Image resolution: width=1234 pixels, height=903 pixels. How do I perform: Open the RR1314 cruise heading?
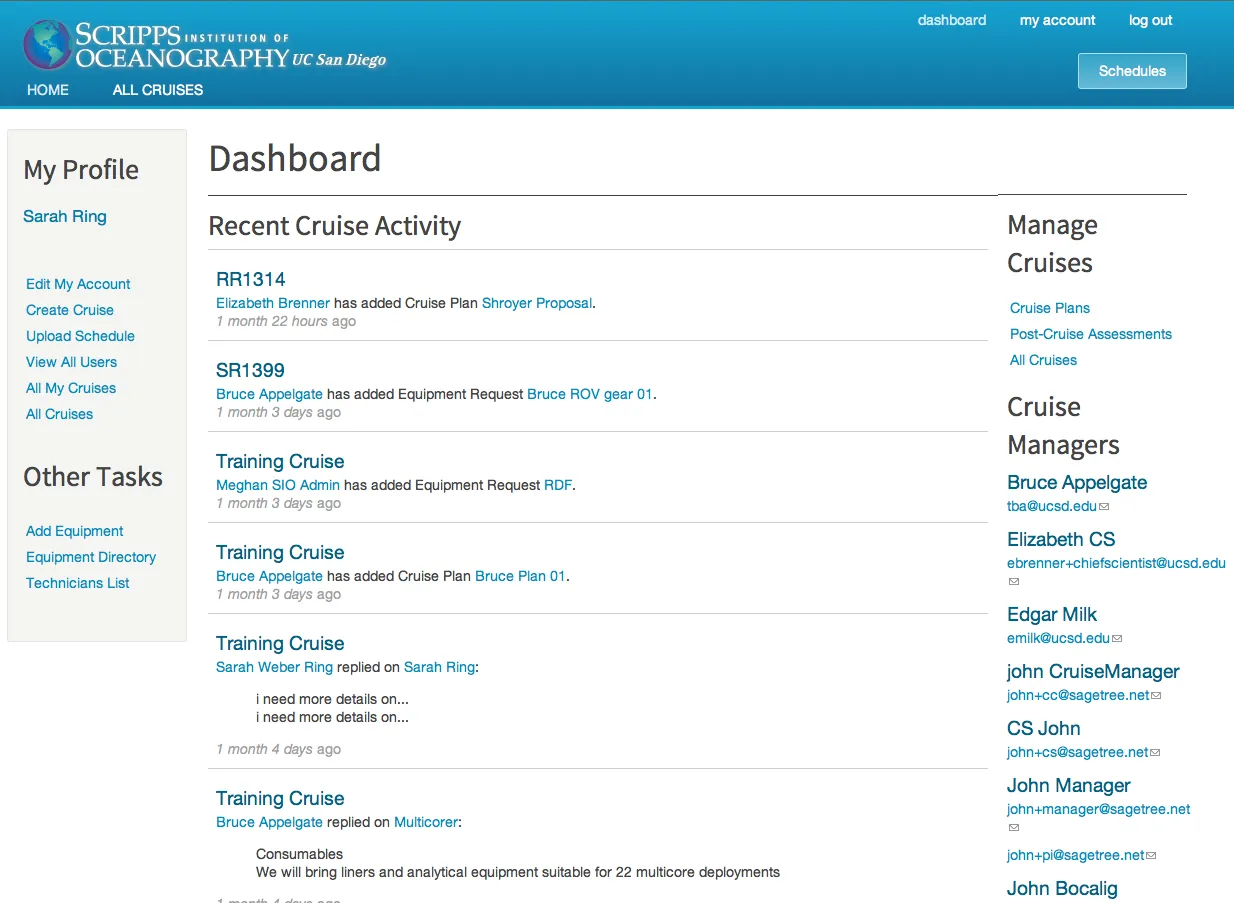point(251,280)
